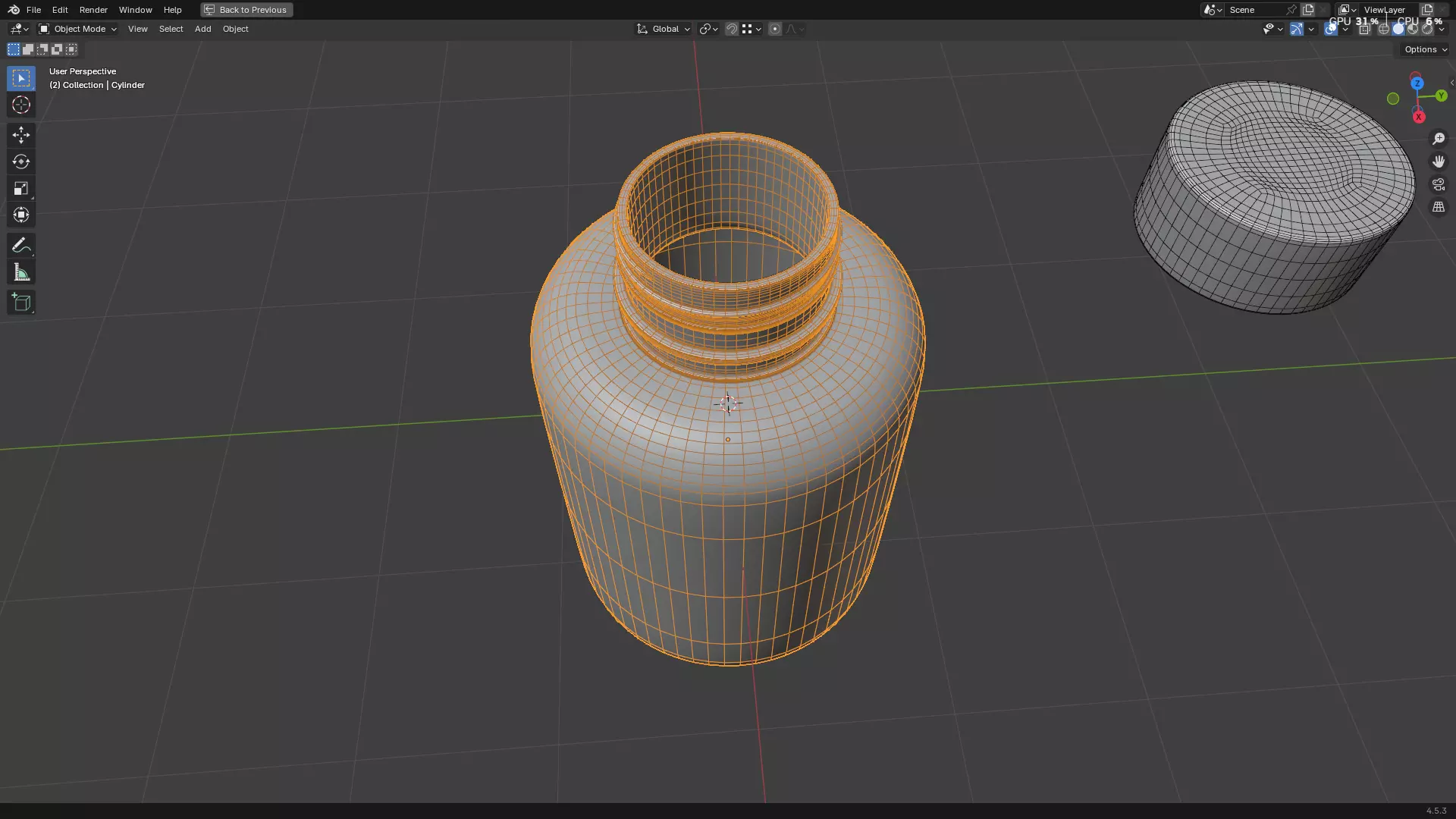Select the Add Cube tool
Image resolution: width=1456 pixels, height=819 pixels.
coord(21,302)
